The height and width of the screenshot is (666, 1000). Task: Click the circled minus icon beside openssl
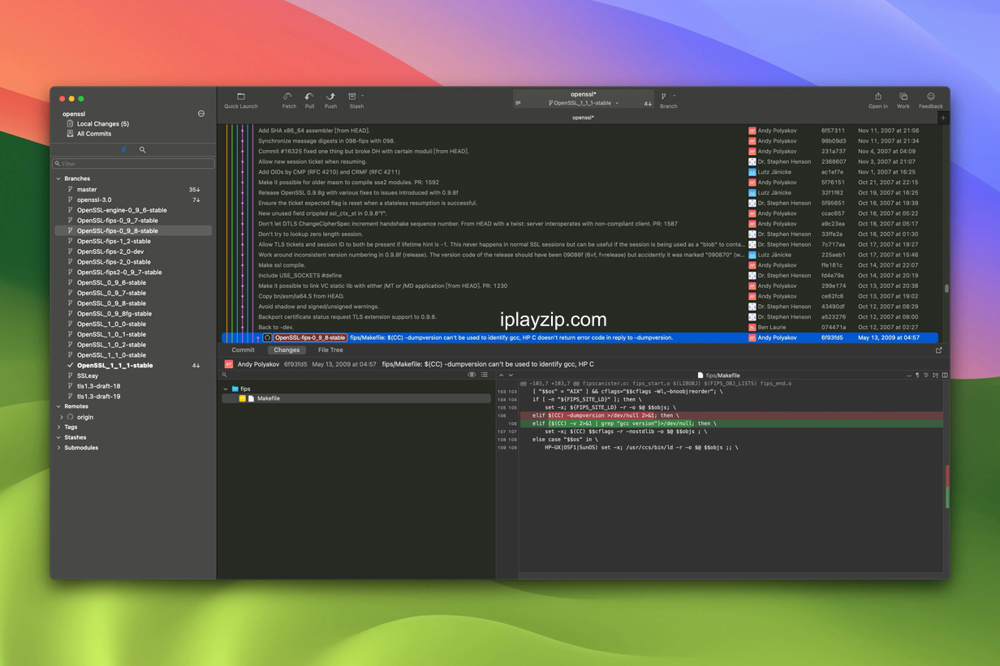[x=202, y=114]
